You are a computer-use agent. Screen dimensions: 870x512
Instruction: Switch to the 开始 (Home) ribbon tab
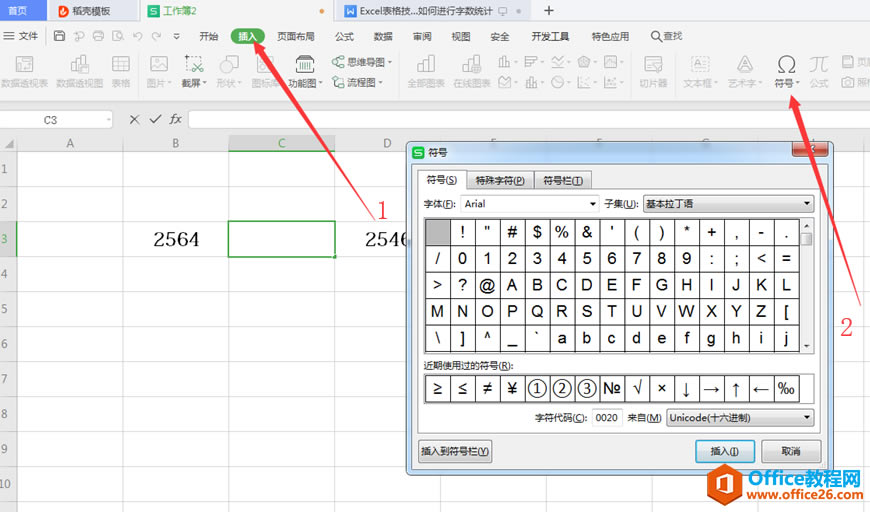coord(209,37)
